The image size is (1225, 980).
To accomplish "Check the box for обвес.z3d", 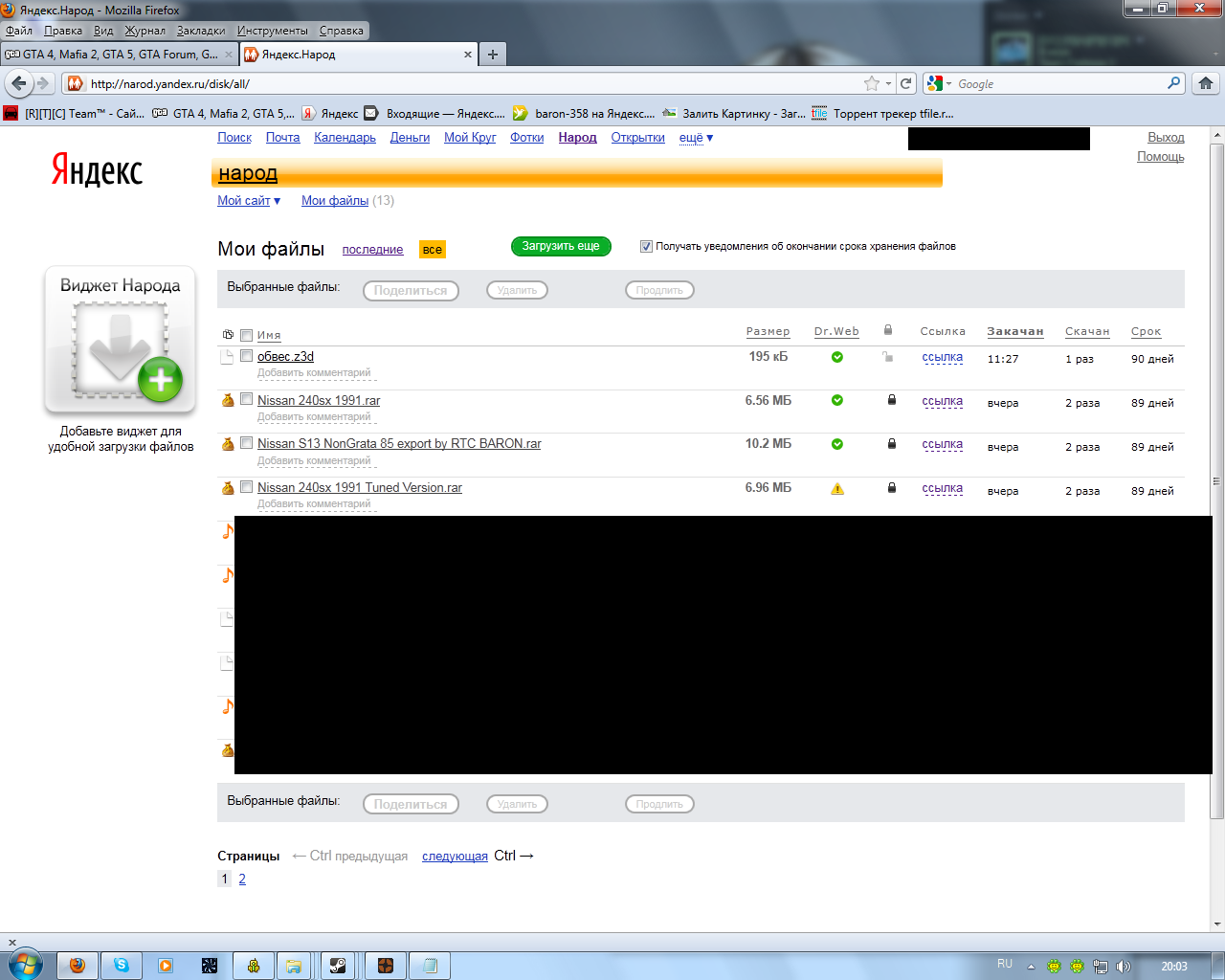I will coord(246,355).
